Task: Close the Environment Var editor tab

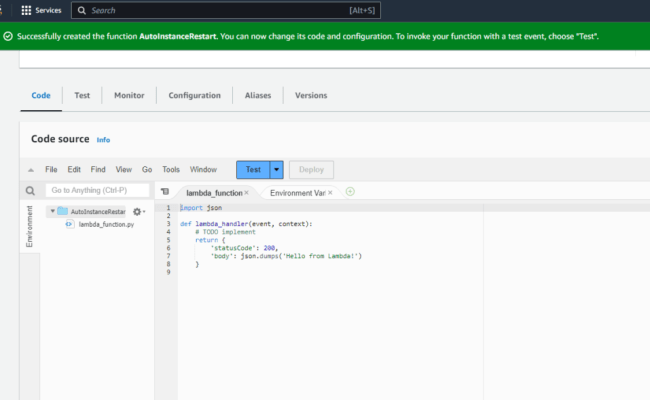Action: point(330,193)
